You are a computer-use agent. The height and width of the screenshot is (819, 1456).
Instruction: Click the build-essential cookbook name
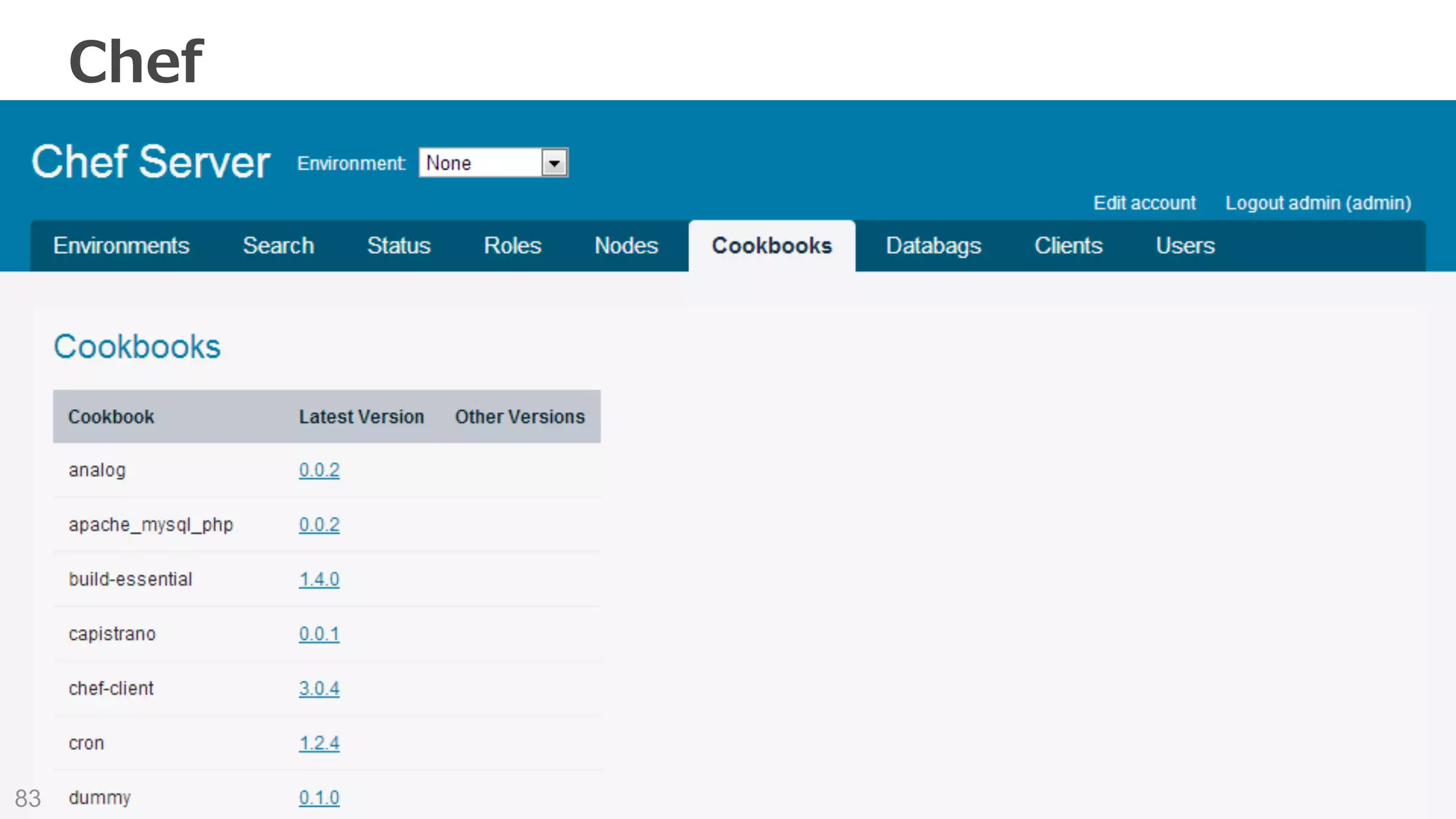click(x=130, y=579)
